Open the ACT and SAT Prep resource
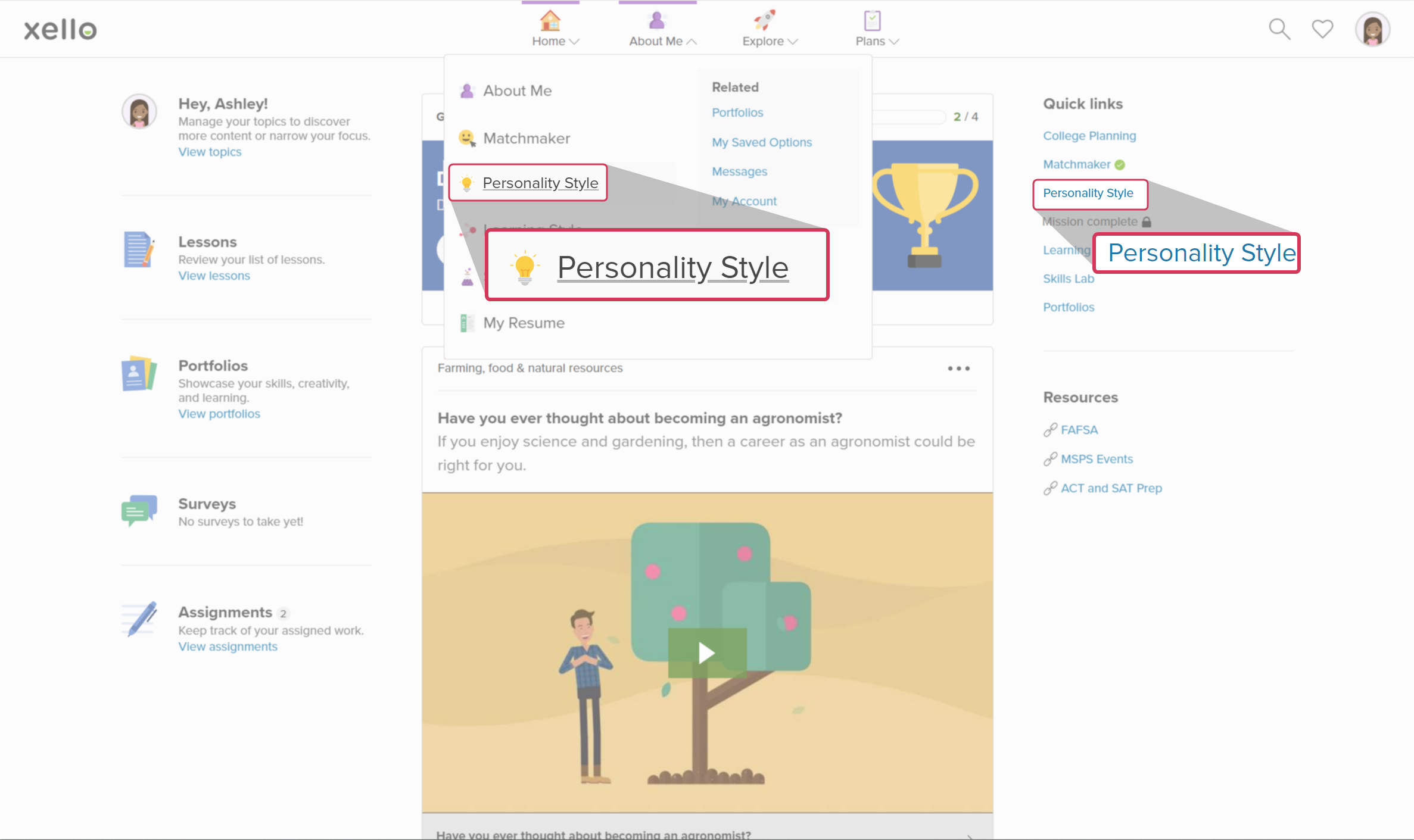 1111,488
